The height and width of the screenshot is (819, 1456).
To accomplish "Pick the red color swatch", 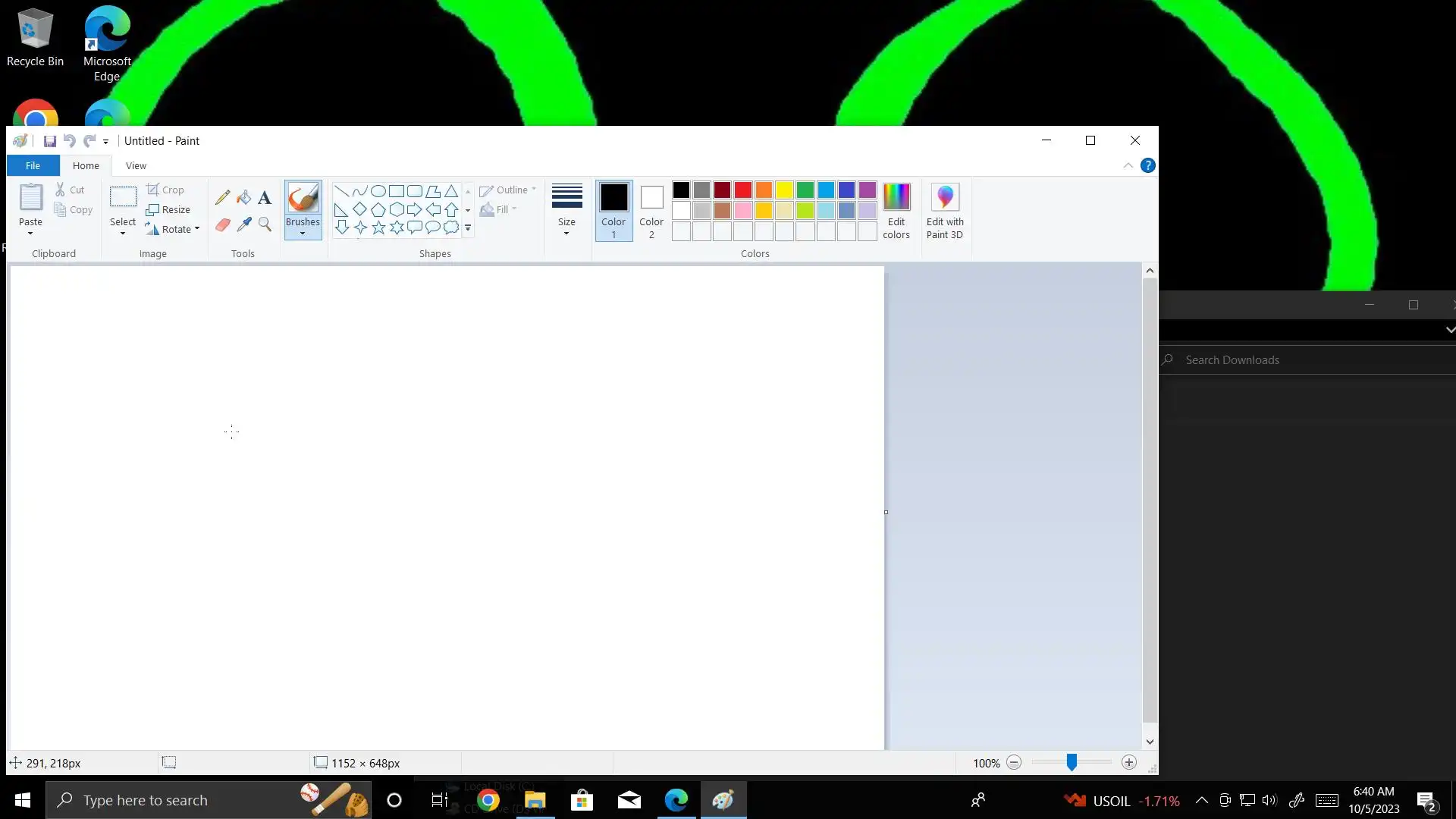I will pyautogui.click(x=743, y=190).
